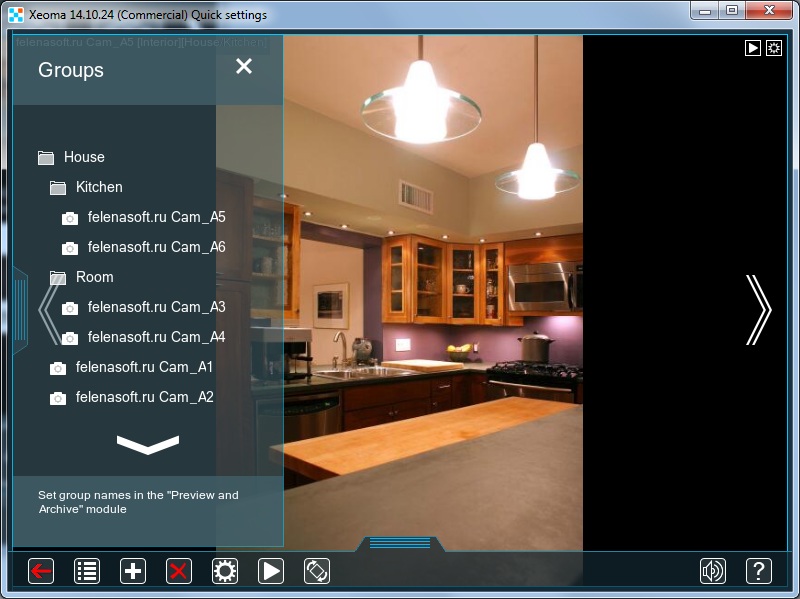The width and height of the screenshot is (800, 599).
Task: Select the House group folder
Action: point(71,157)
